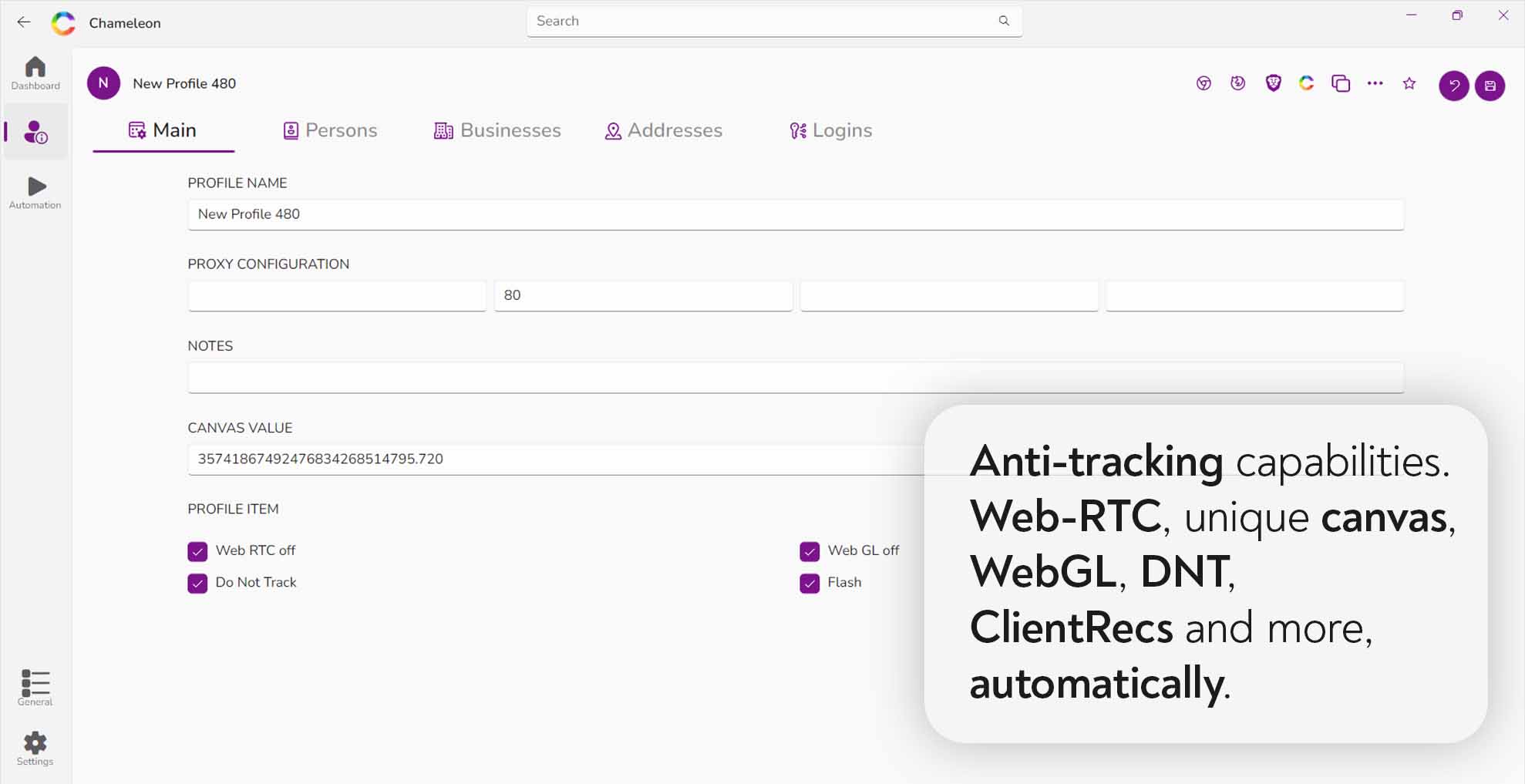Image resolution: width=1525 pixels, height=784 pixels.
Task: Click the Search field at the top
Action: click(774, 21)
